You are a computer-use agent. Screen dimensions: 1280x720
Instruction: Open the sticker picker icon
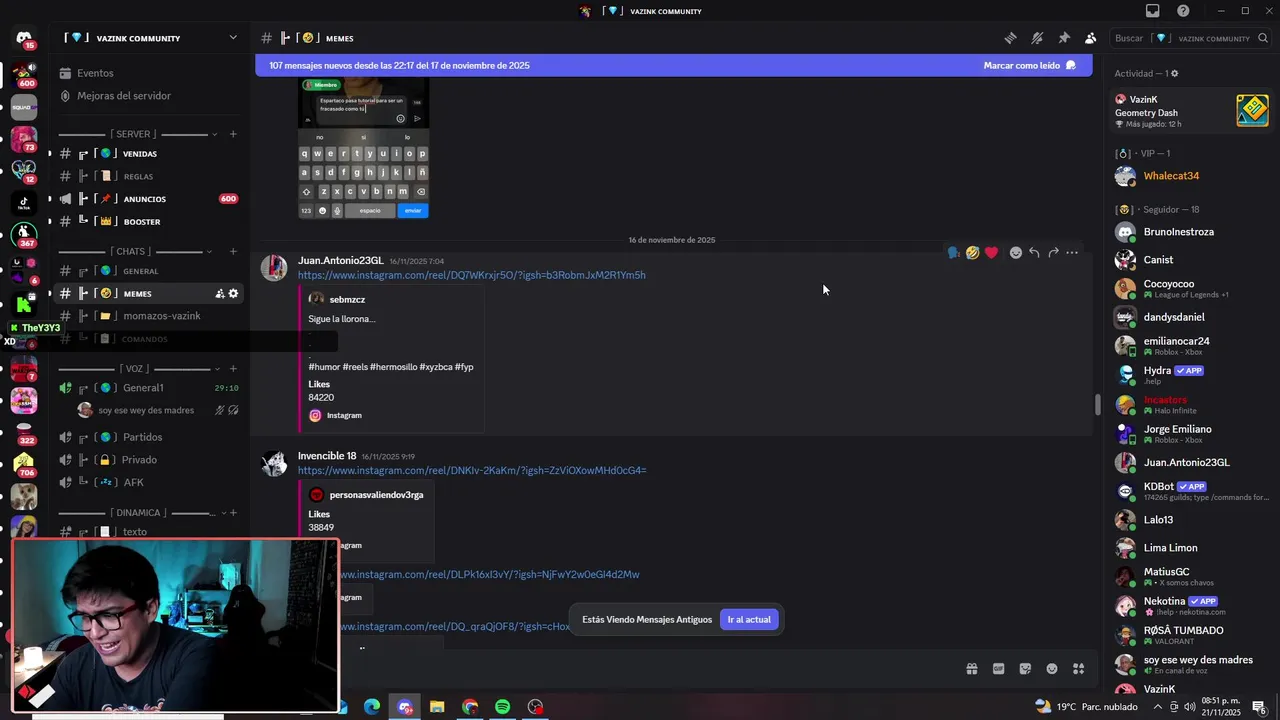coord(1025,669)
